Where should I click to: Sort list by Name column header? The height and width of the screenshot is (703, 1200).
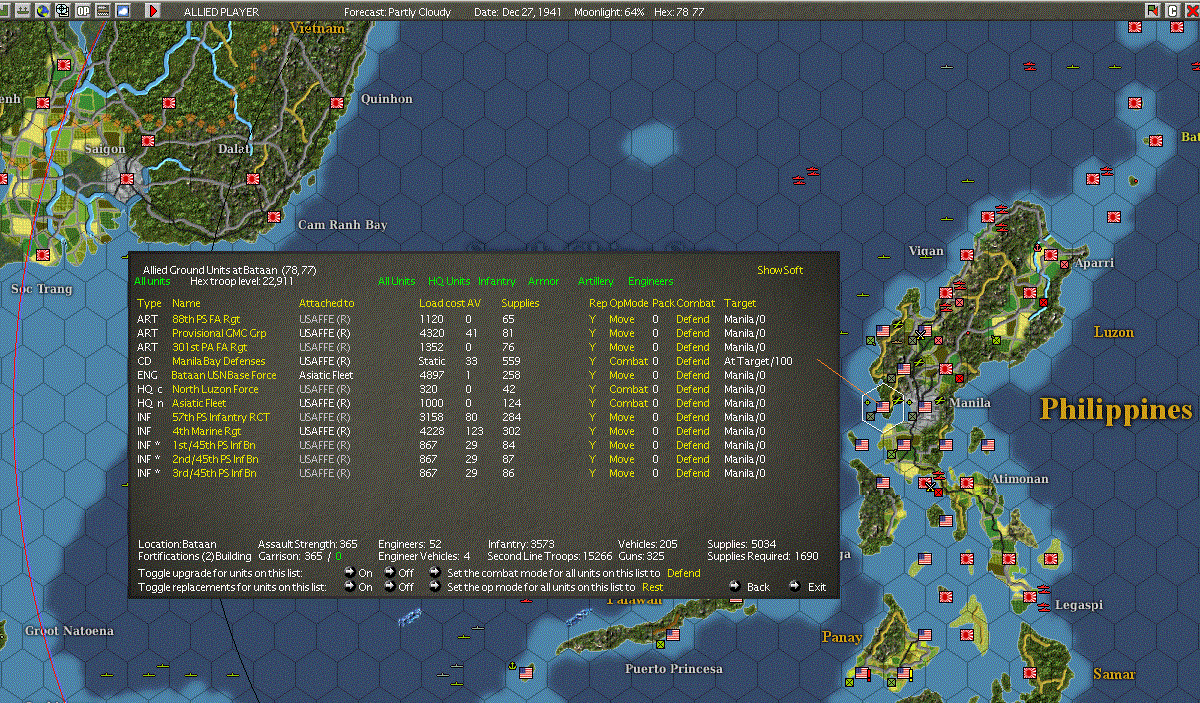coord(186,303)
